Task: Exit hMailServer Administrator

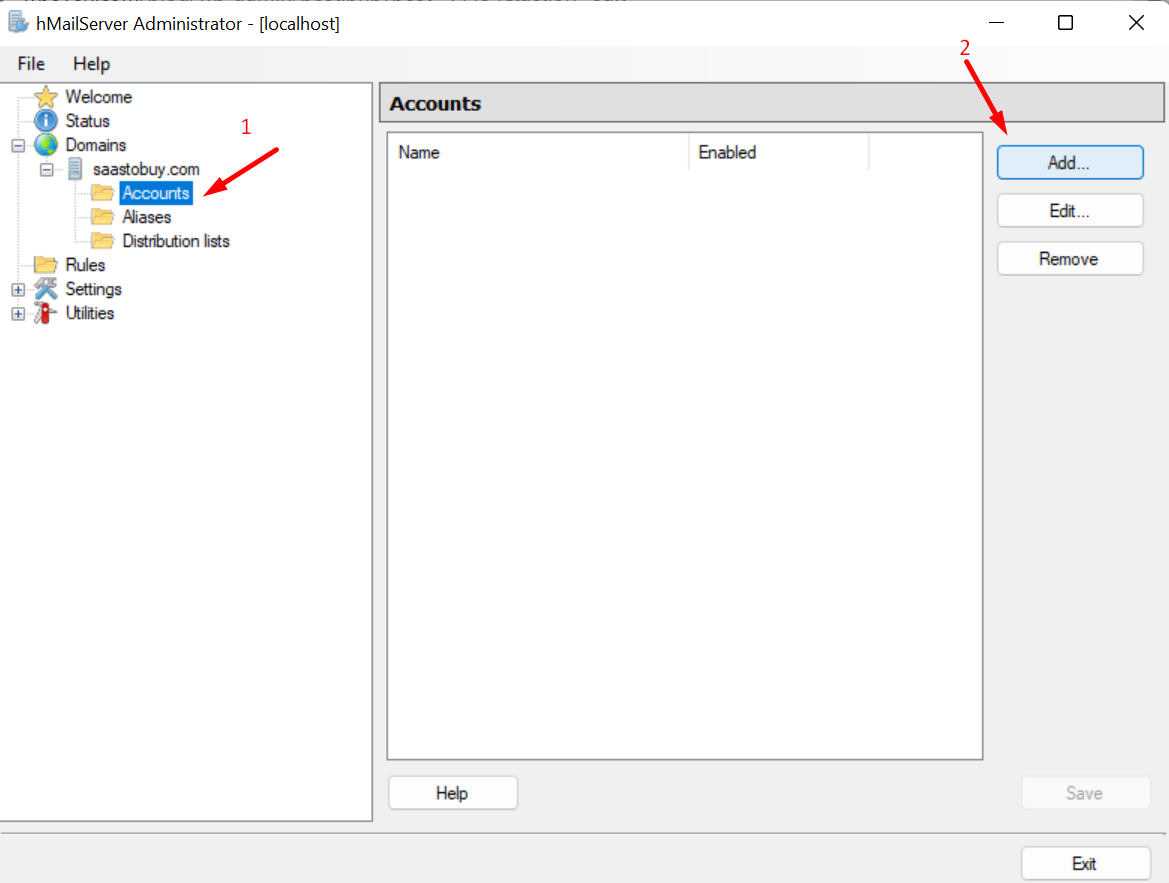Action: tap(1086, 862)
